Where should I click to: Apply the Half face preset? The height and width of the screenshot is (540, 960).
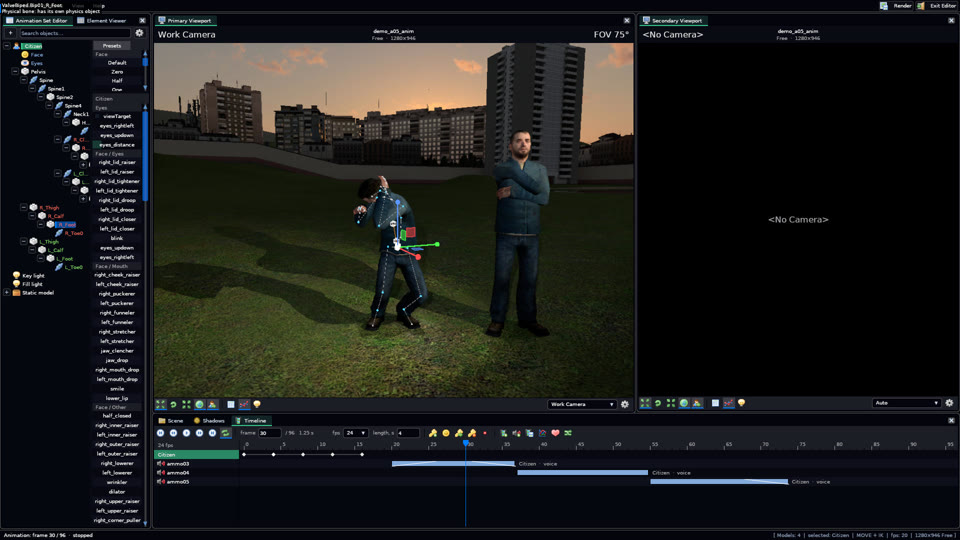point(117,80)
